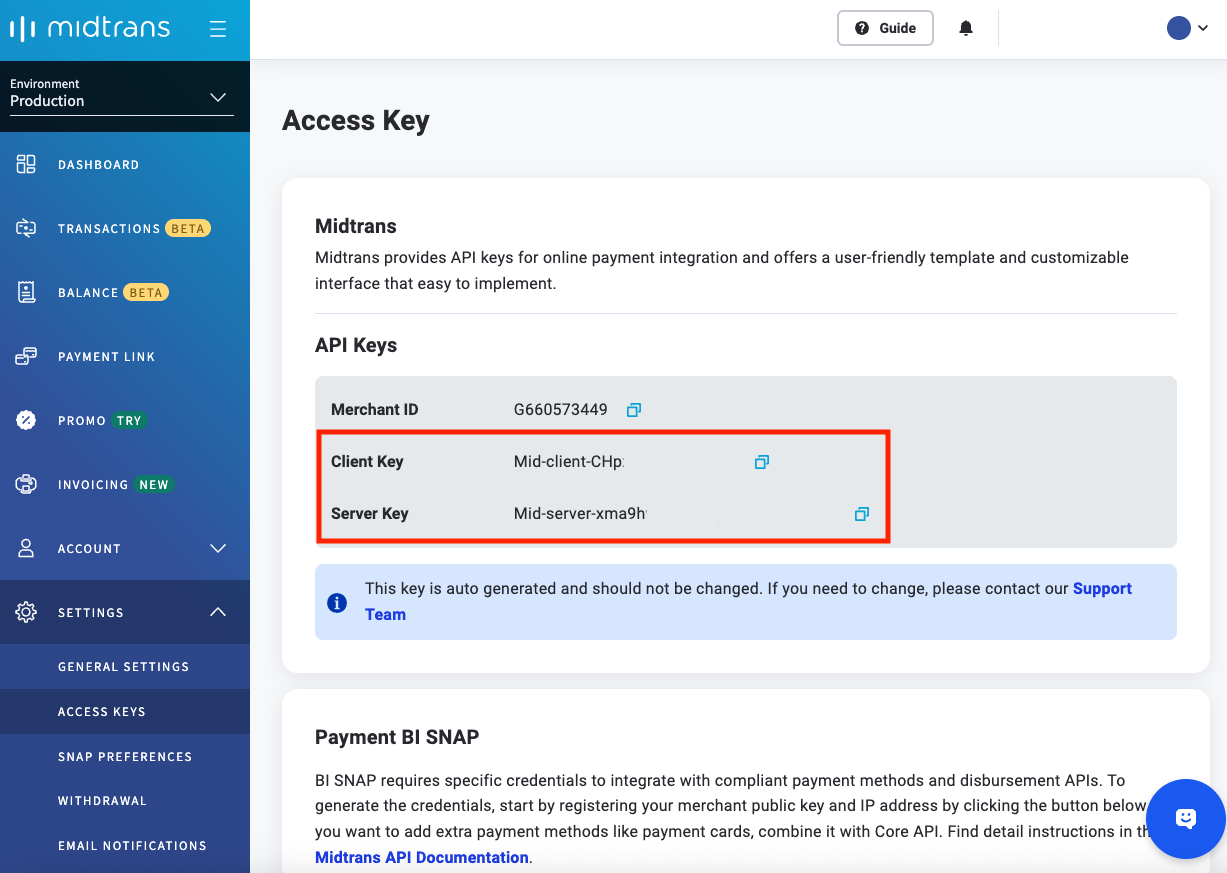This screenshot has width=1227, height=873.
Task: Click the BETA badge beside Balance
Action: click(146, 293)
